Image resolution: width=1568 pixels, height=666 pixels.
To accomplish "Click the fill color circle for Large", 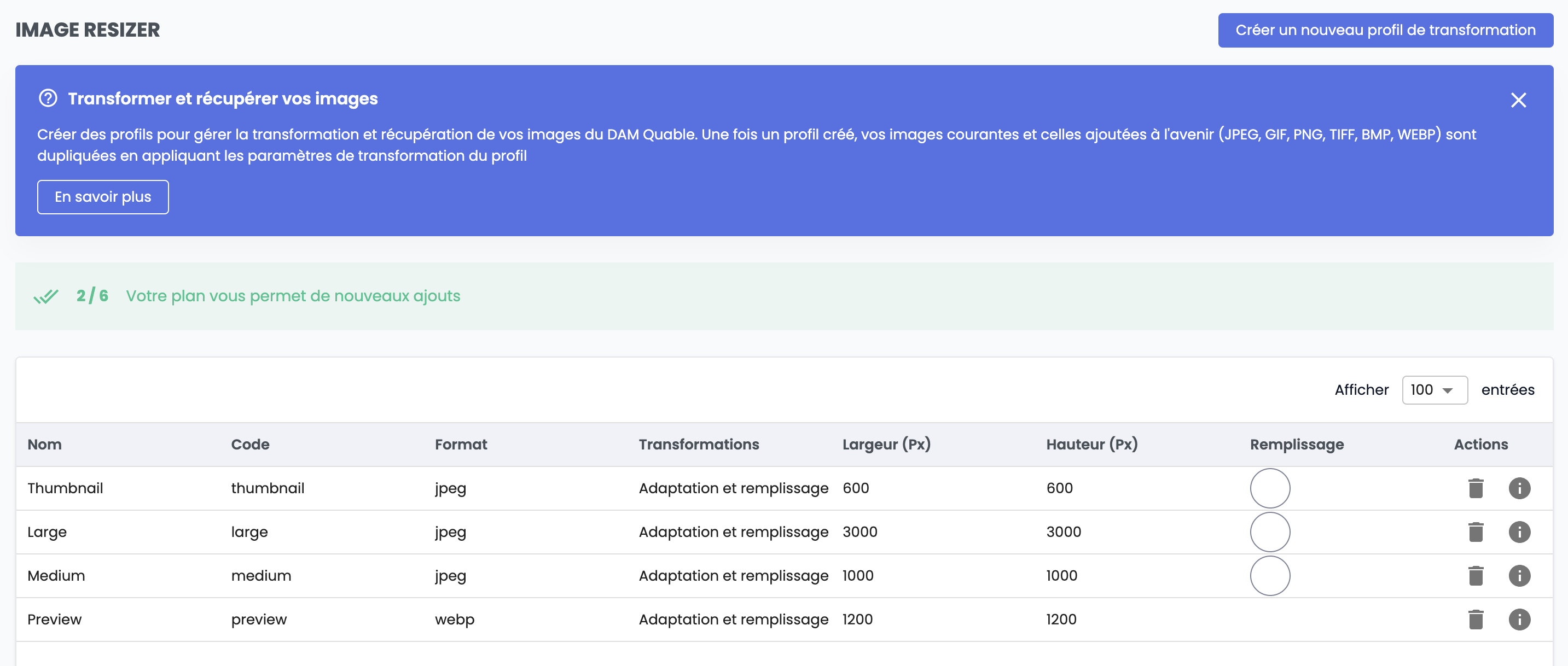I will (x=1270, y=531).
